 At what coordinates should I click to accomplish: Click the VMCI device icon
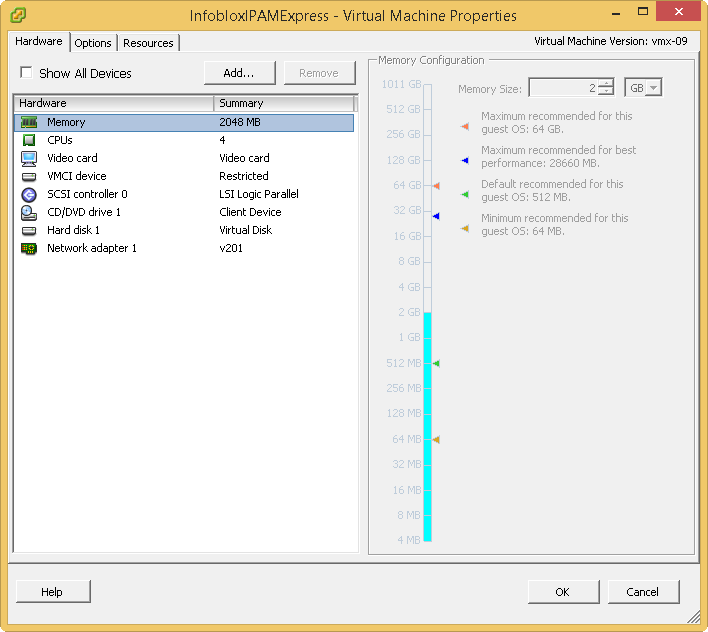(29, 177)
